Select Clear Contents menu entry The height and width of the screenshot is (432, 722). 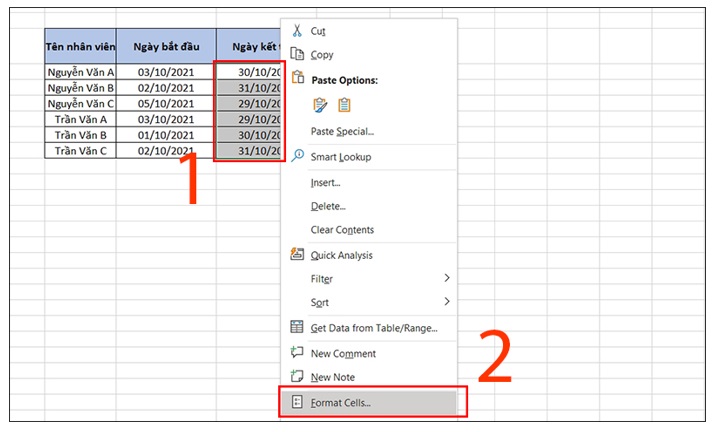point(342,230)
